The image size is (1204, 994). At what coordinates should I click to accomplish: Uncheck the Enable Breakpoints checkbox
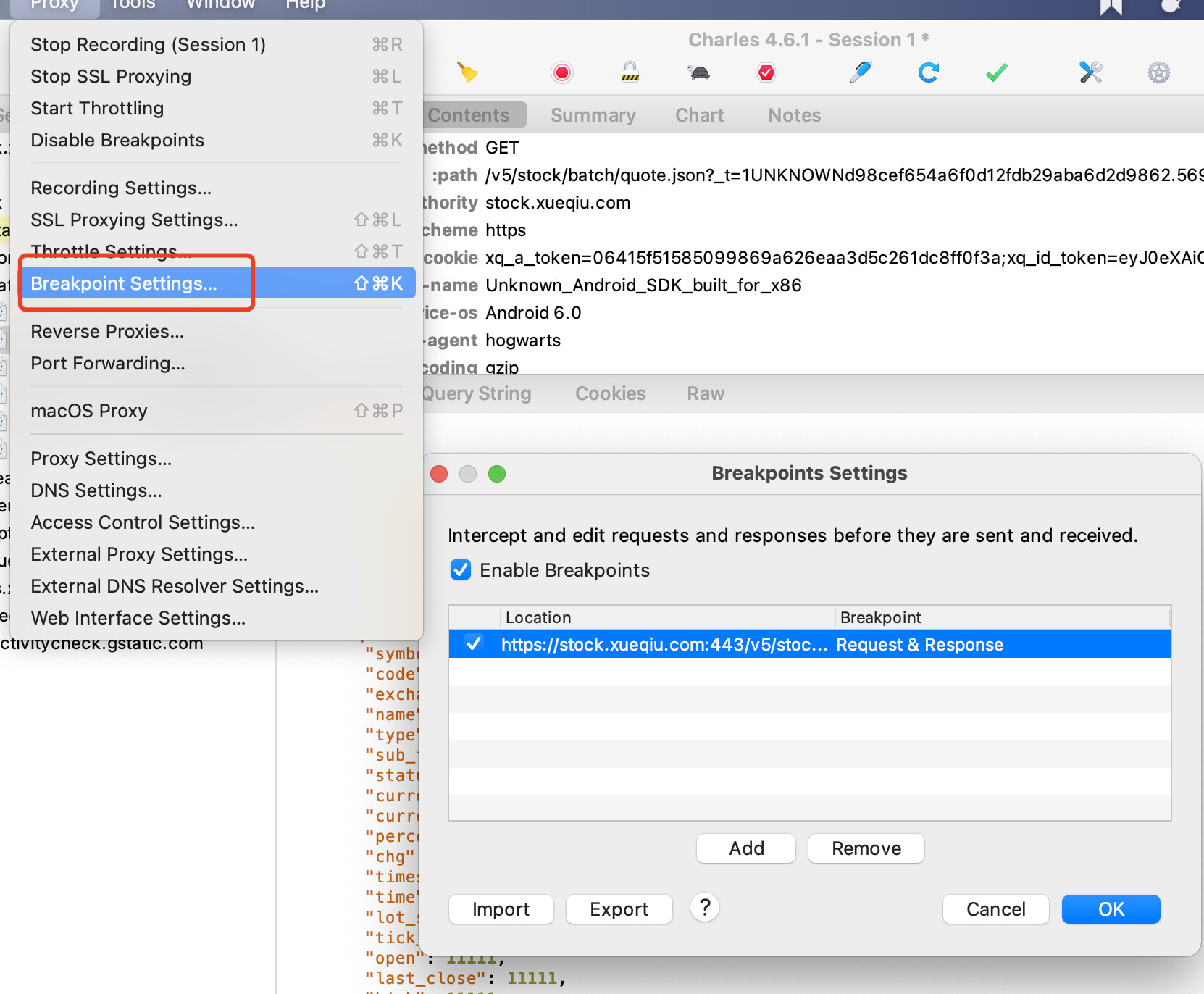pos(461,570)
